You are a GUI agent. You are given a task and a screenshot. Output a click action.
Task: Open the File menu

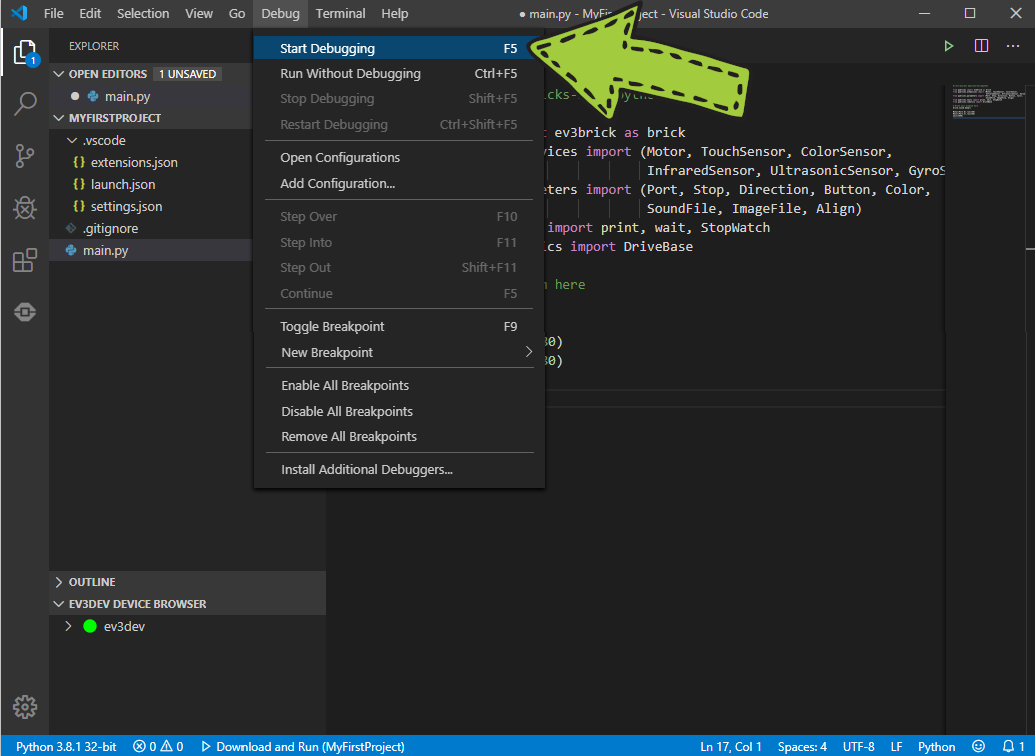coord(53,13)
